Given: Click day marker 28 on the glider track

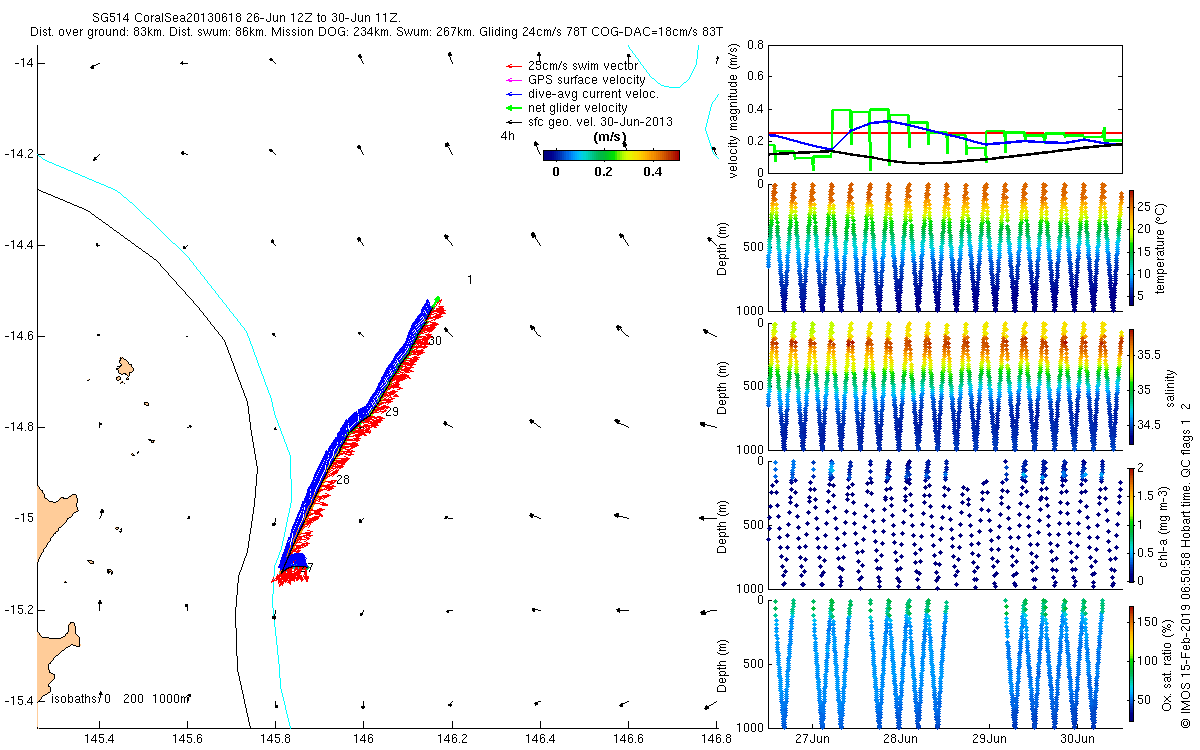Looking at the screenshot, I should [x=343, y=481].
